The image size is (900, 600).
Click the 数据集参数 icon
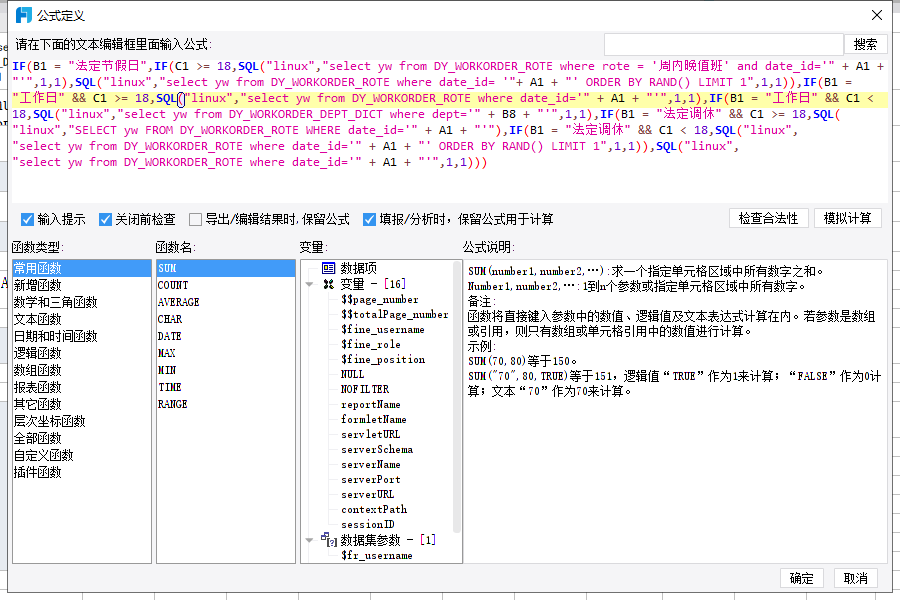click(x=328, y=540)
